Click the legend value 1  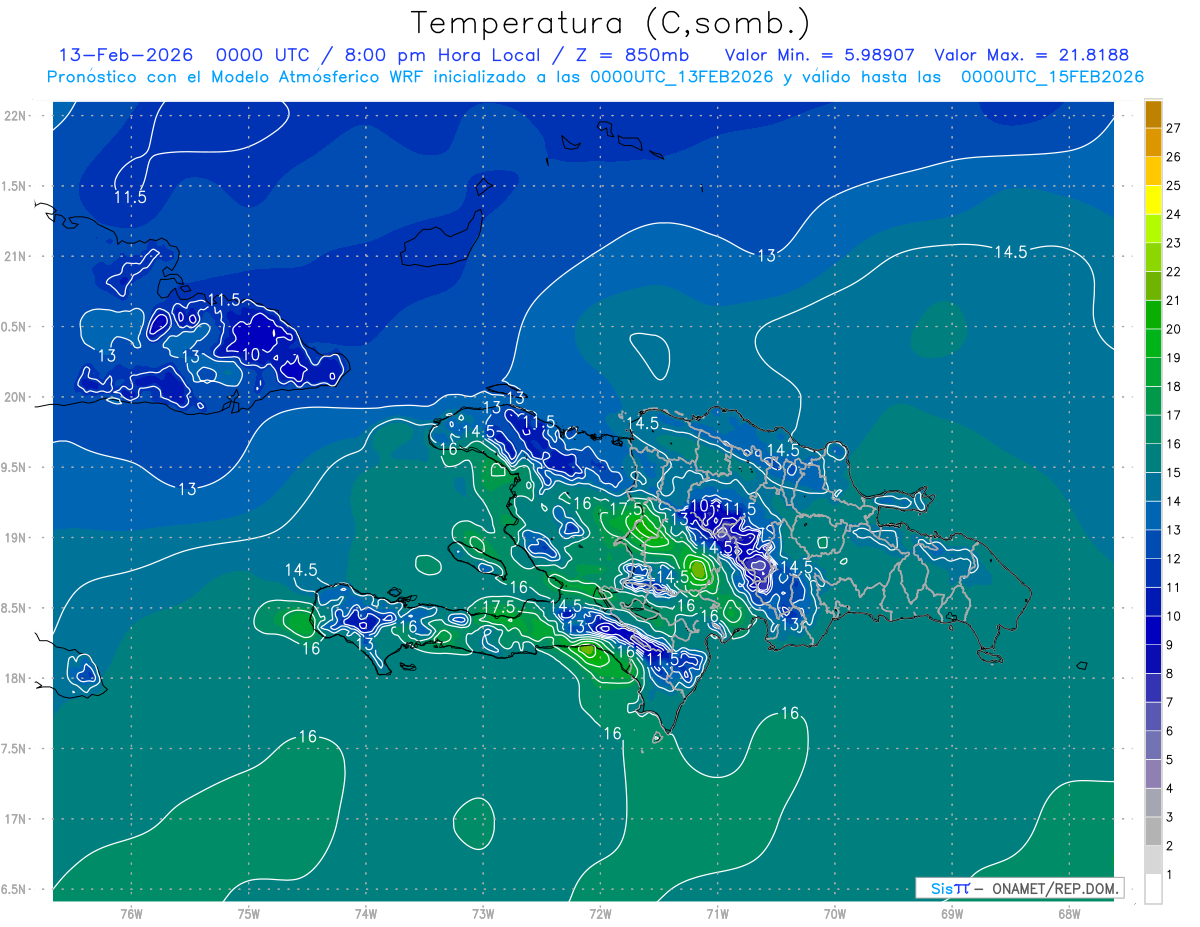click(1171, 875)
